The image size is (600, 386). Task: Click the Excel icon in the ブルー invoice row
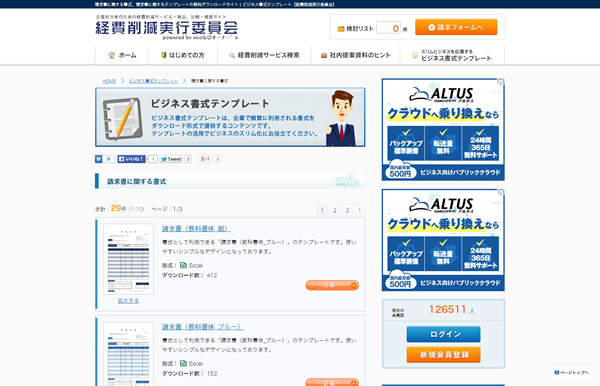pyautogui.click(x=183, y=363)
